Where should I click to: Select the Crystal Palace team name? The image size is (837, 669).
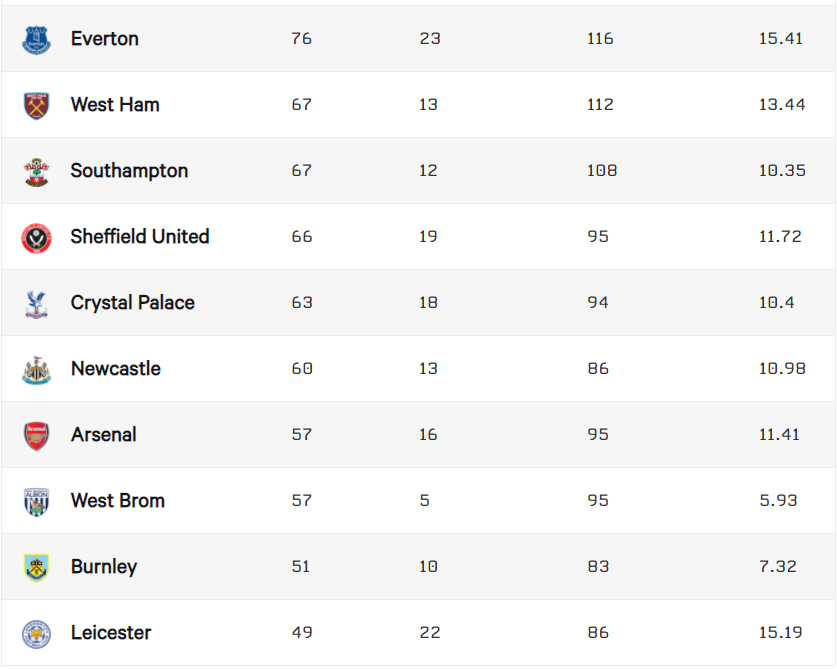point(133,303)
